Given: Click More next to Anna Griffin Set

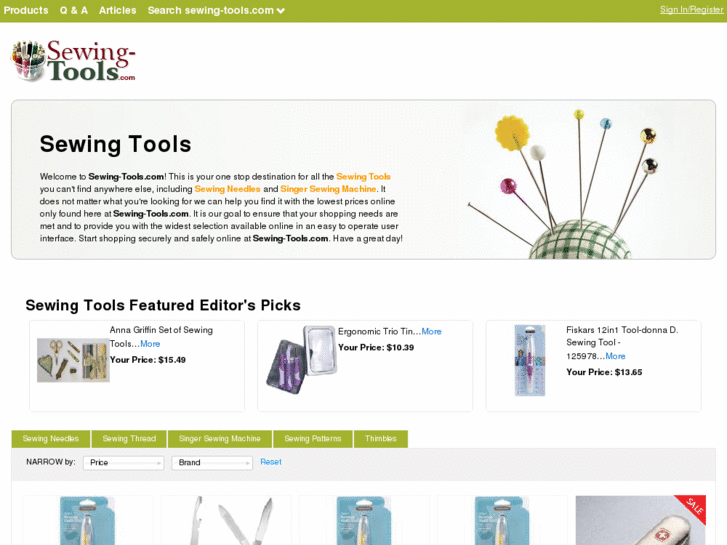Looking at the screenshot, I should [x=150, y=344].
